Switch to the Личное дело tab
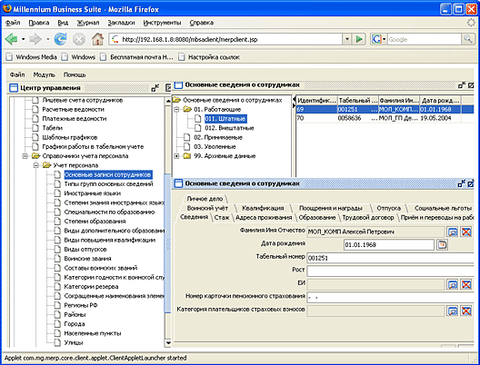 point(205,199)
